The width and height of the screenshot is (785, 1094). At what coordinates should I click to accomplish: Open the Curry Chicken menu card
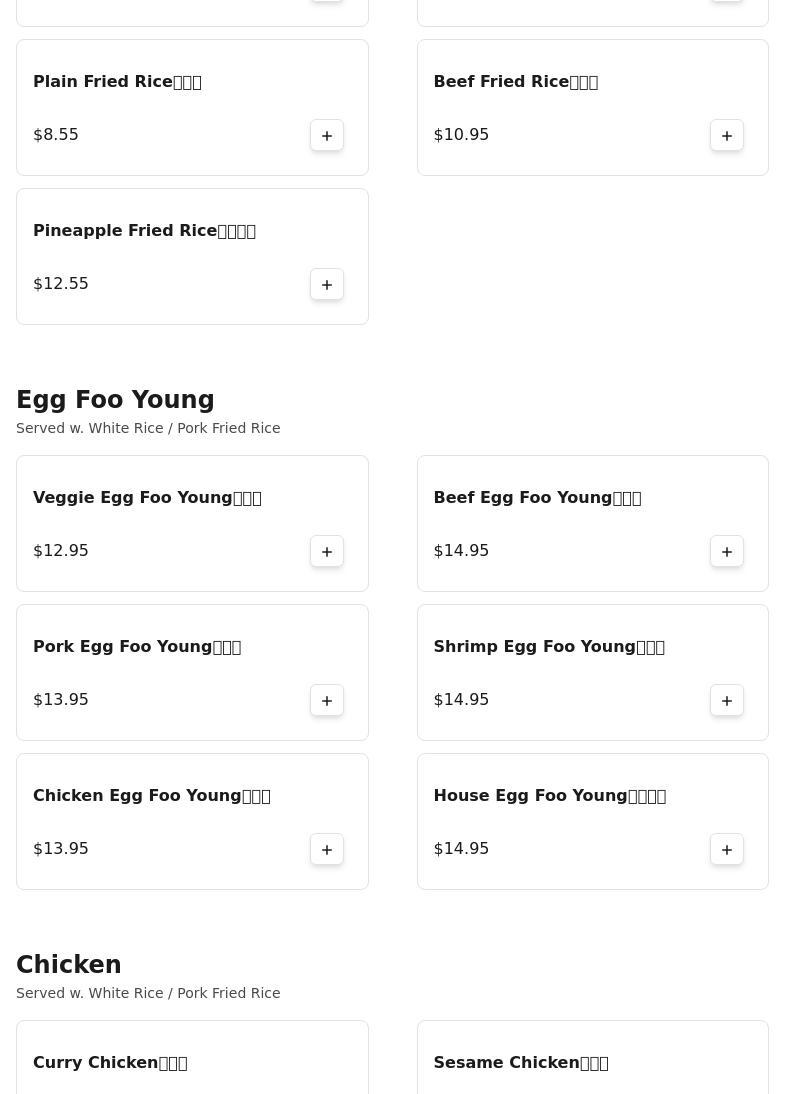(x=192, y=1062)
